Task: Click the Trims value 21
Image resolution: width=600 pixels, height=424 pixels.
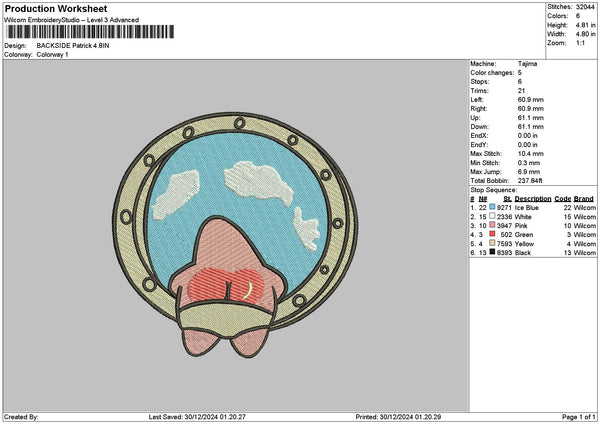Action: (x=521, y=91)
